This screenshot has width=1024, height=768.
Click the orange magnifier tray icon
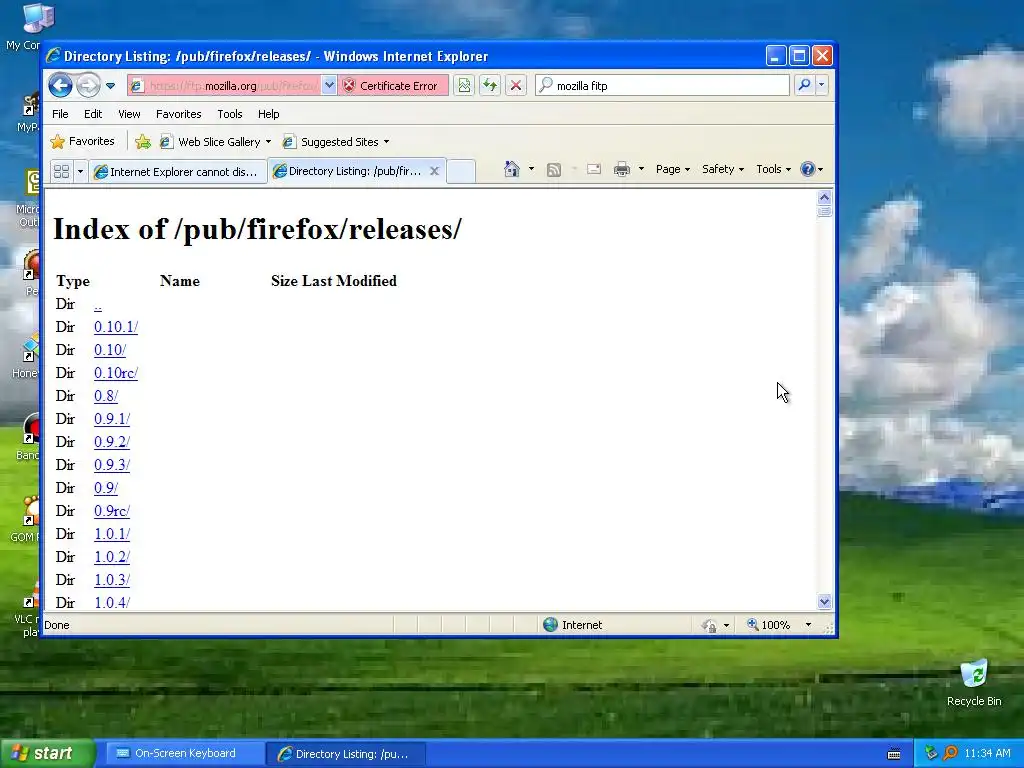tap(950, 753)
